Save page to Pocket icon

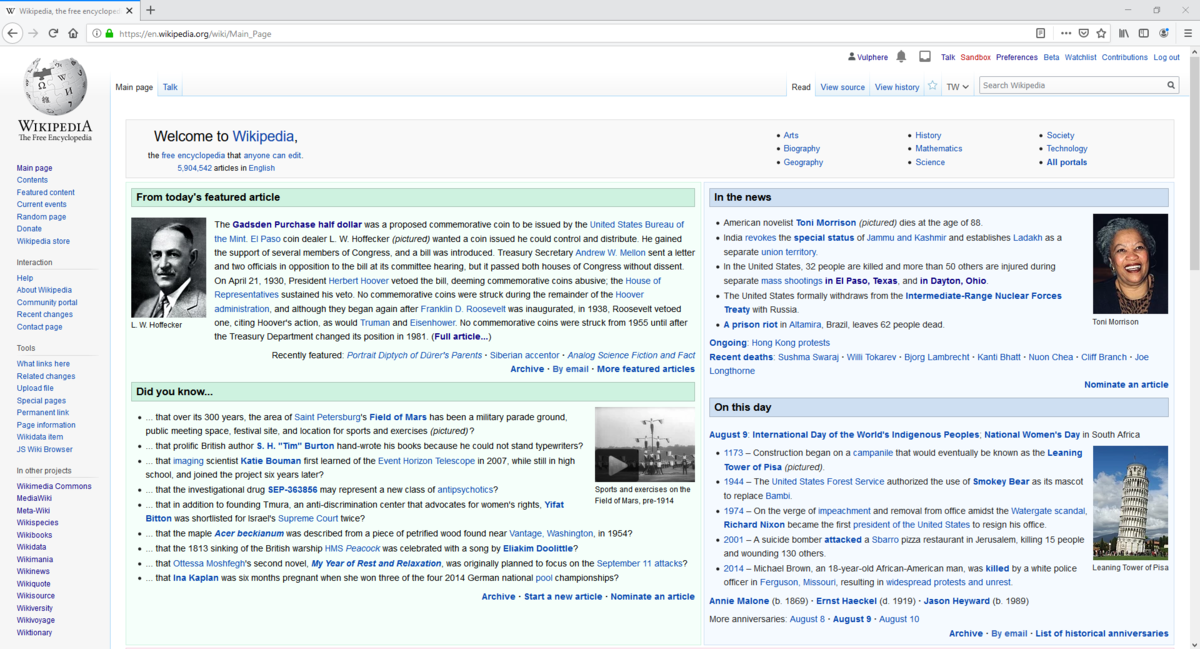(x=1084, y=33)
